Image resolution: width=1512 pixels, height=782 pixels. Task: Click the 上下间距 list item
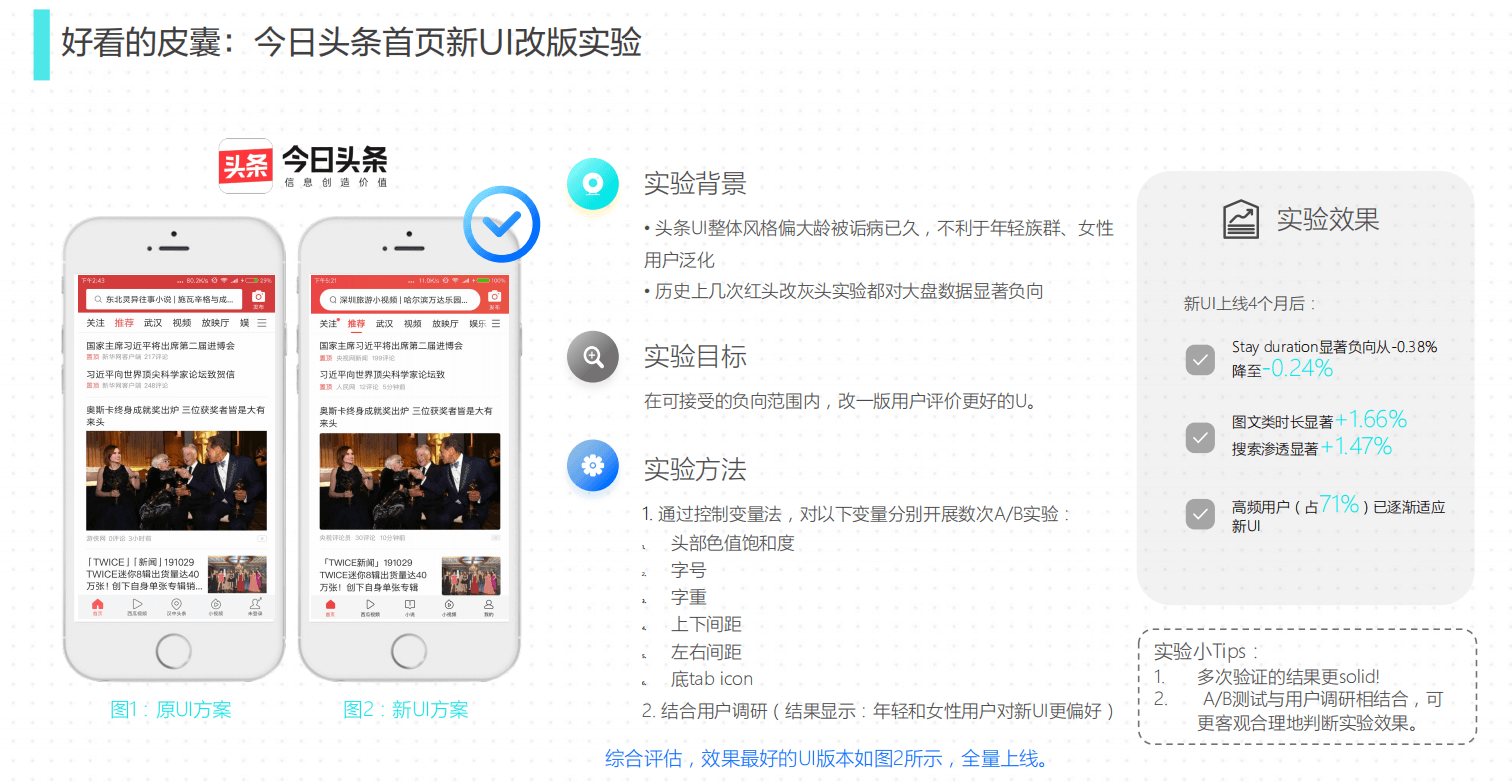706,625
